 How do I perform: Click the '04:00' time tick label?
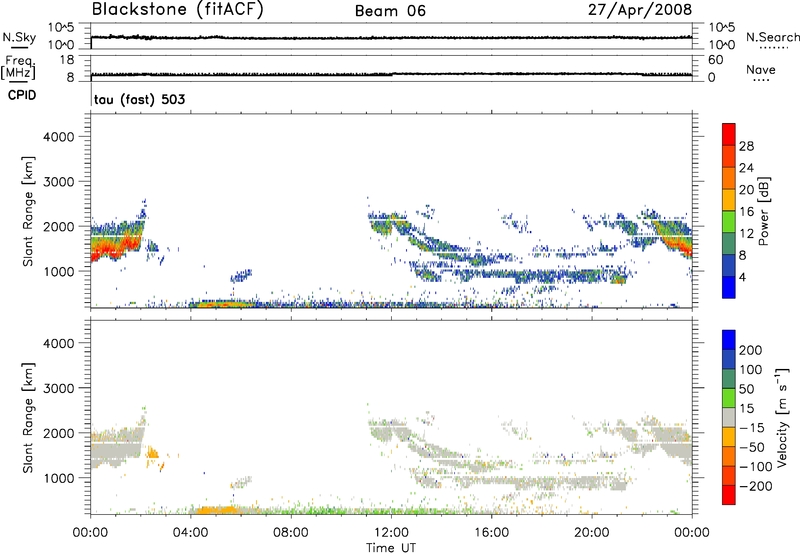(x=190, y=533)
